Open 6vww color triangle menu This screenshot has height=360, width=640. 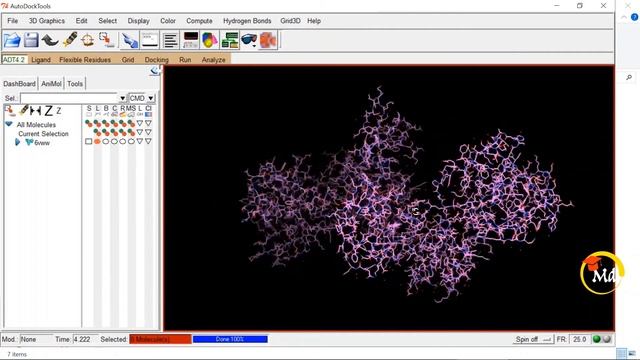pos(148,141)
